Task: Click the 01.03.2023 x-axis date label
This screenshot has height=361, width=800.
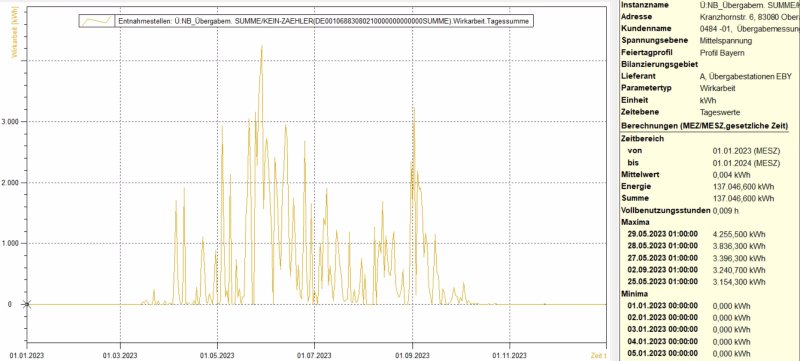Action: click(120, 354)
